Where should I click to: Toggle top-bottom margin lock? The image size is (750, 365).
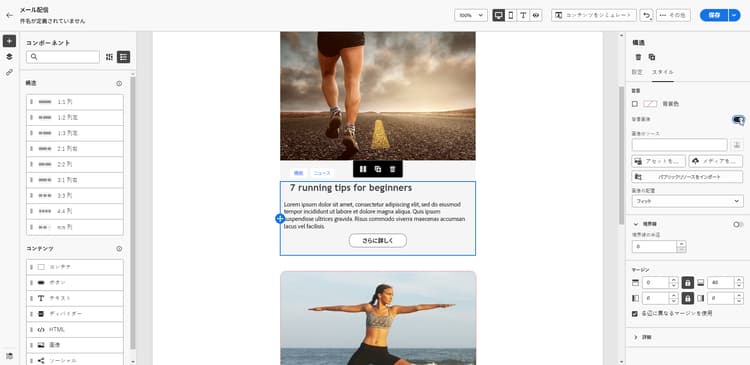(x=687, y=283)
